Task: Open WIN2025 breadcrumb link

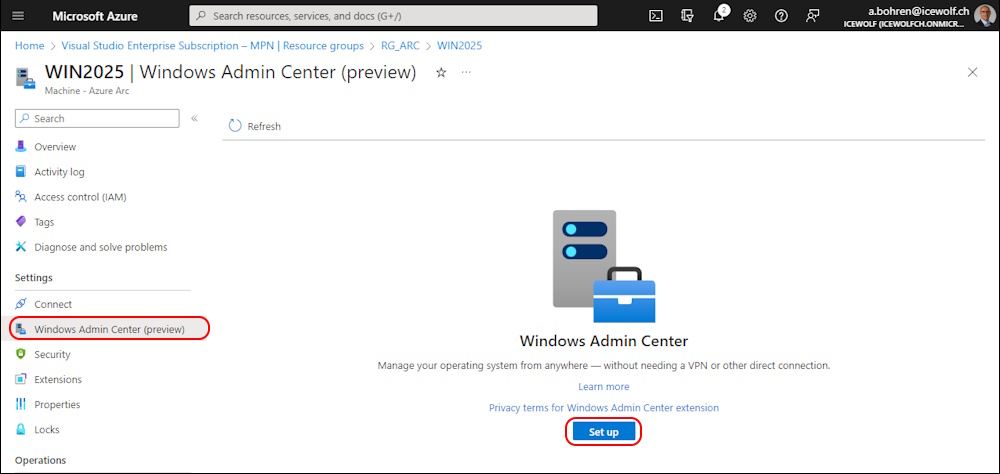Action: pos(459,46)
